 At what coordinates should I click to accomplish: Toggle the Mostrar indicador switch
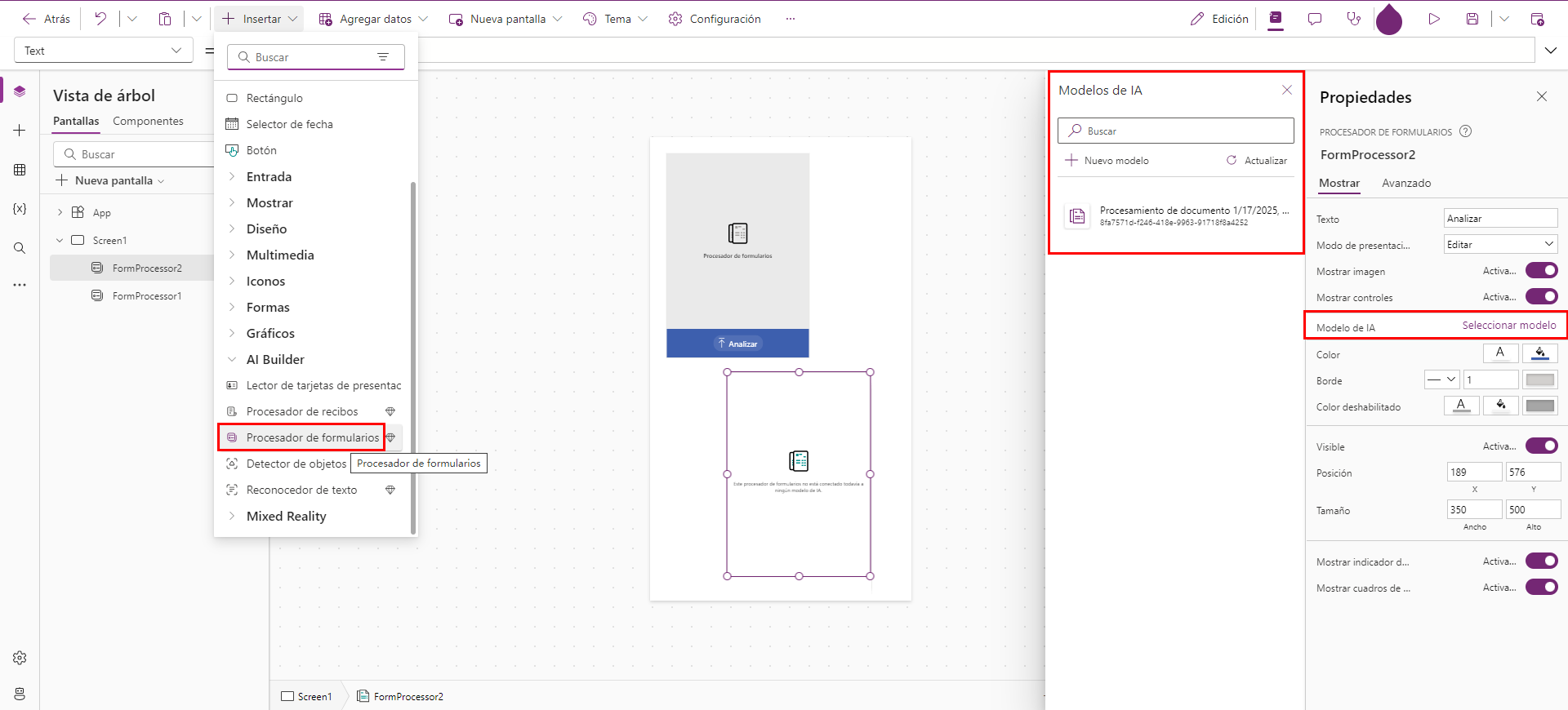(1542, 561)
